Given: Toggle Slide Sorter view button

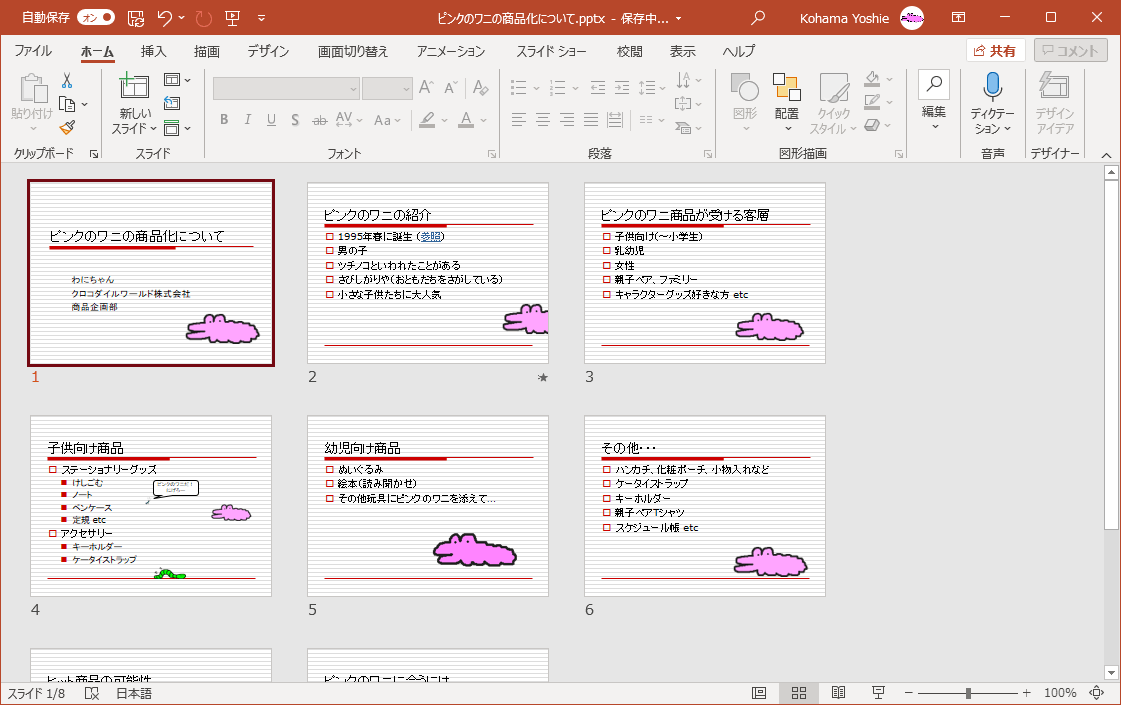Looking at the screenshot, I should coord(799,693).
